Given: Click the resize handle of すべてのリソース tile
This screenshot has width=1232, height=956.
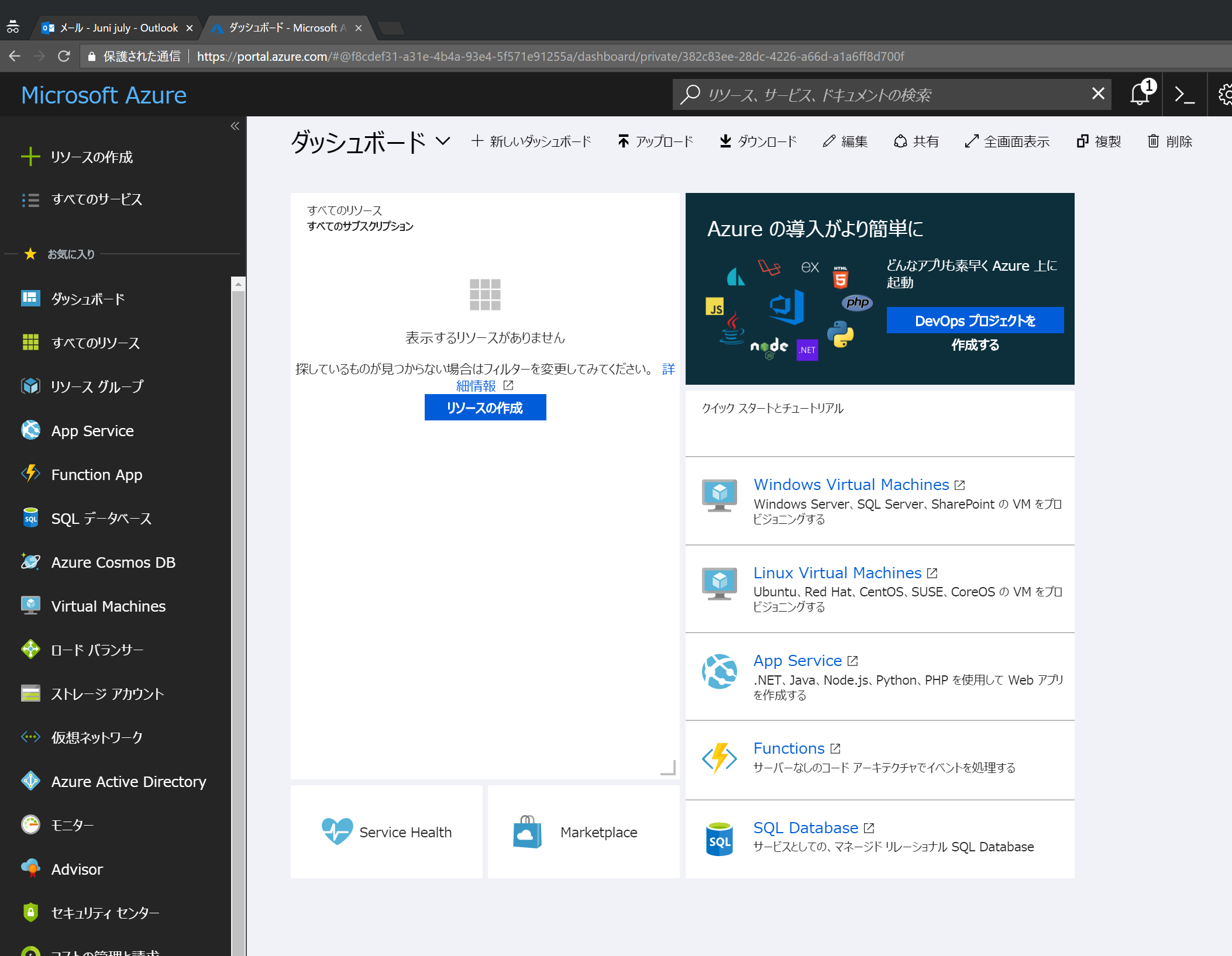Looking at the screenshot, I should 669,768.
